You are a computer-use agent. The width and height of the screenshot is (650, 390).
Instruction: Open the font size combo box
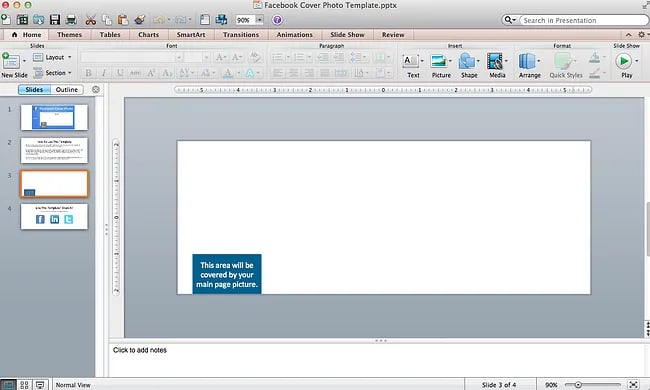[197, 57]
